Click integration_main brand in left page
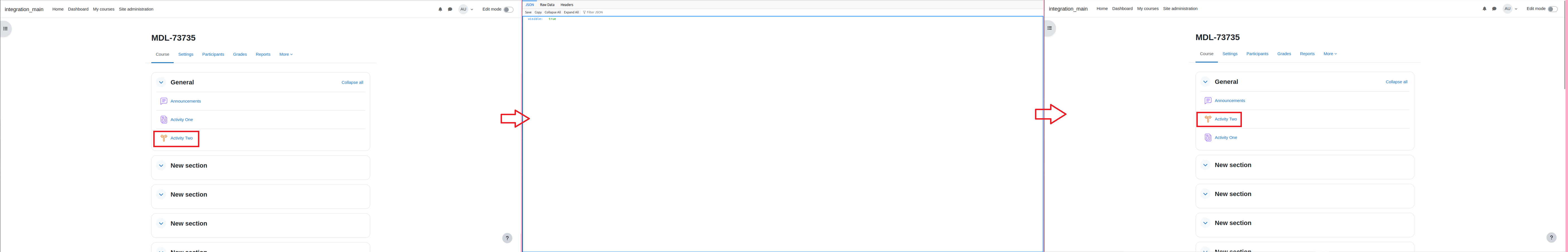The width and height of the screenshot is (1568, 252). [24, 9]
